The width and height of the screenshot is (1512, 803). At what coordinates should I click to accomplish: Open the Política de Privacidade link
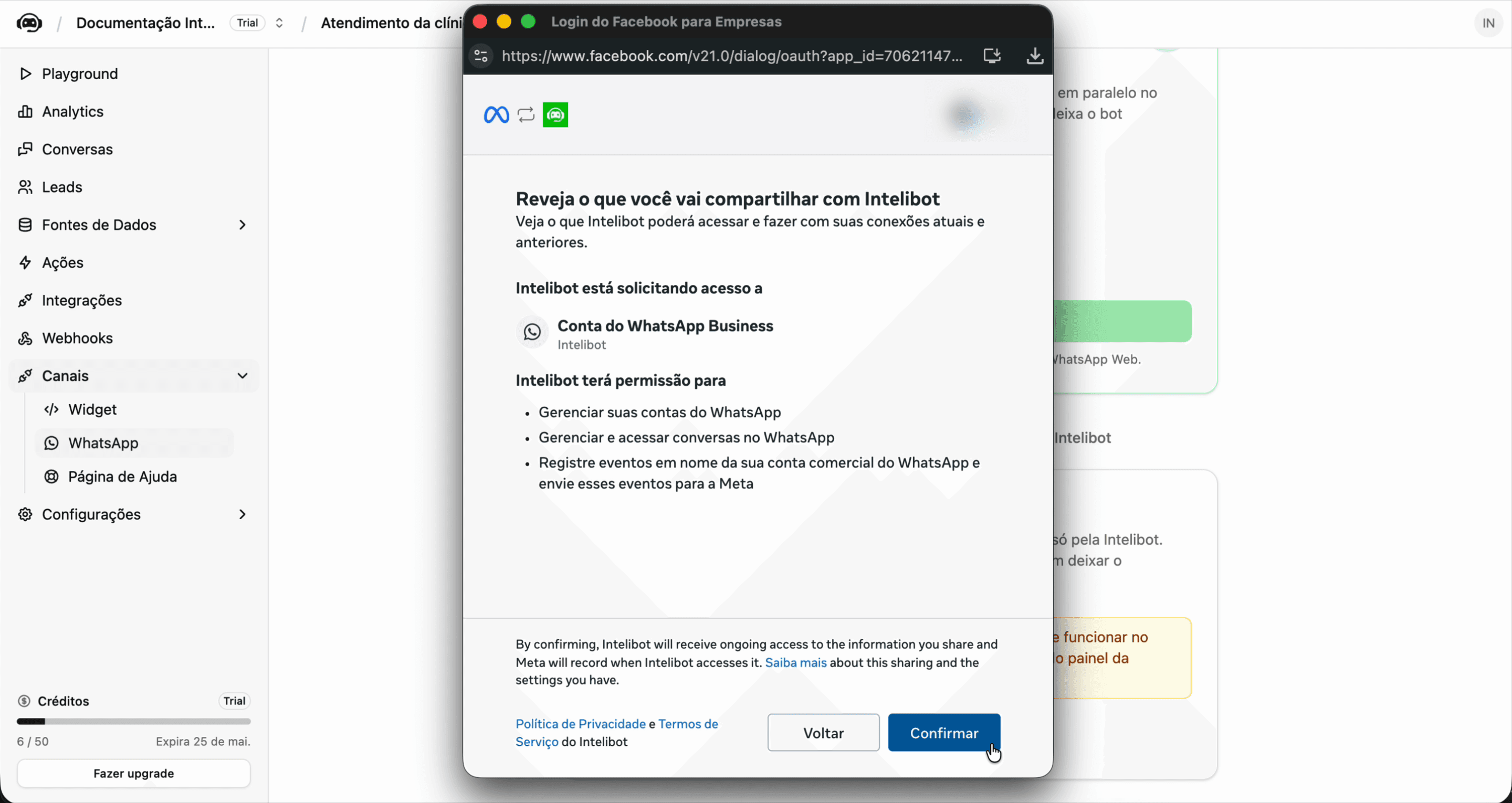pyautogui.click(x=580, y=724)
